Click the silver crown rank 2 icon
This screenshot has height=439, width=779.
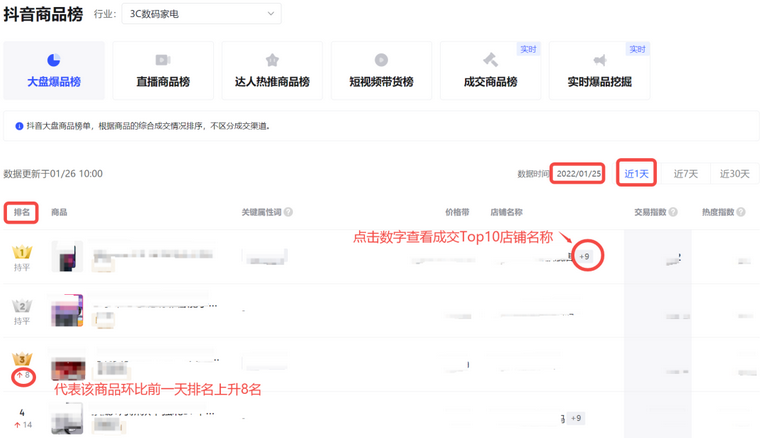click(x=22, y=306)
